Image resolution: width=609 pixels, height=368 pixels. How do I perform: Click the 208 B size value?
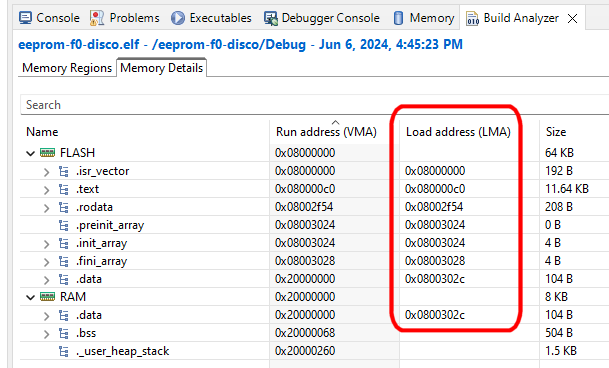[559, 207]
